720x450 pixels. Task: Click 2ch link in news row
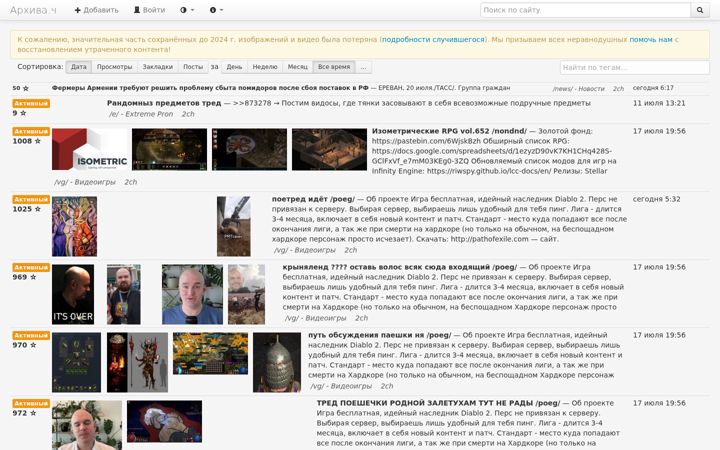point(618,89)
